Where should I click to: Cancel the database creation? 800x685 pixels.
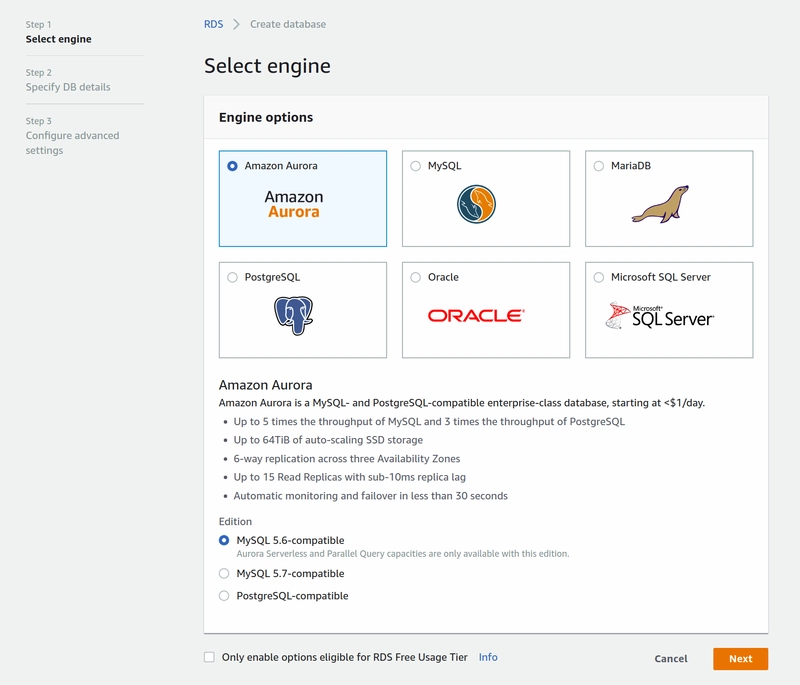pyautogui.click(x=671, y=659)
